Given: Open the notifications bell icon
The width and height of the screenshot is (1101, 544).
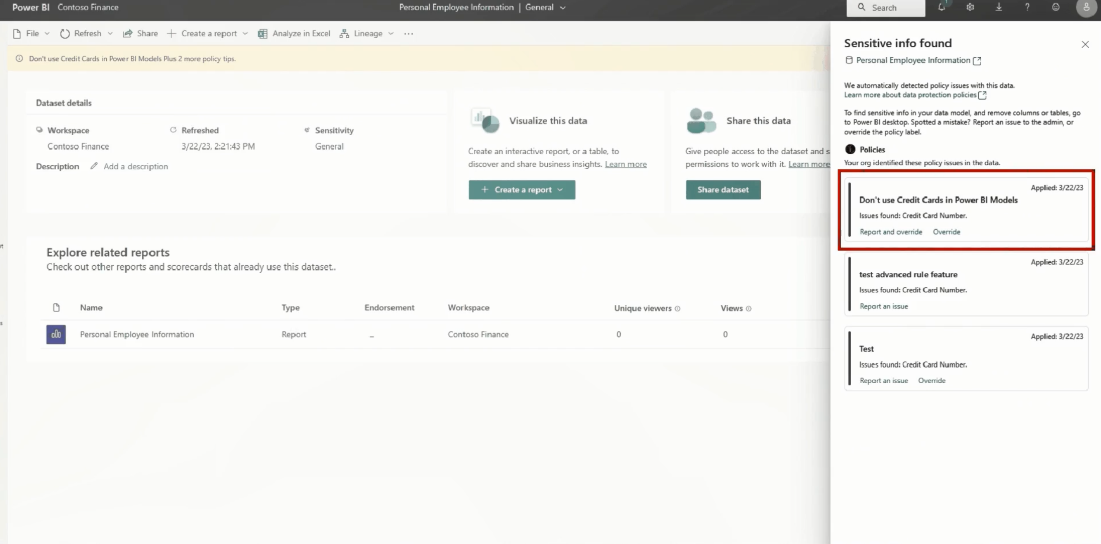Looking at the screenshot, I should [942, 7].
